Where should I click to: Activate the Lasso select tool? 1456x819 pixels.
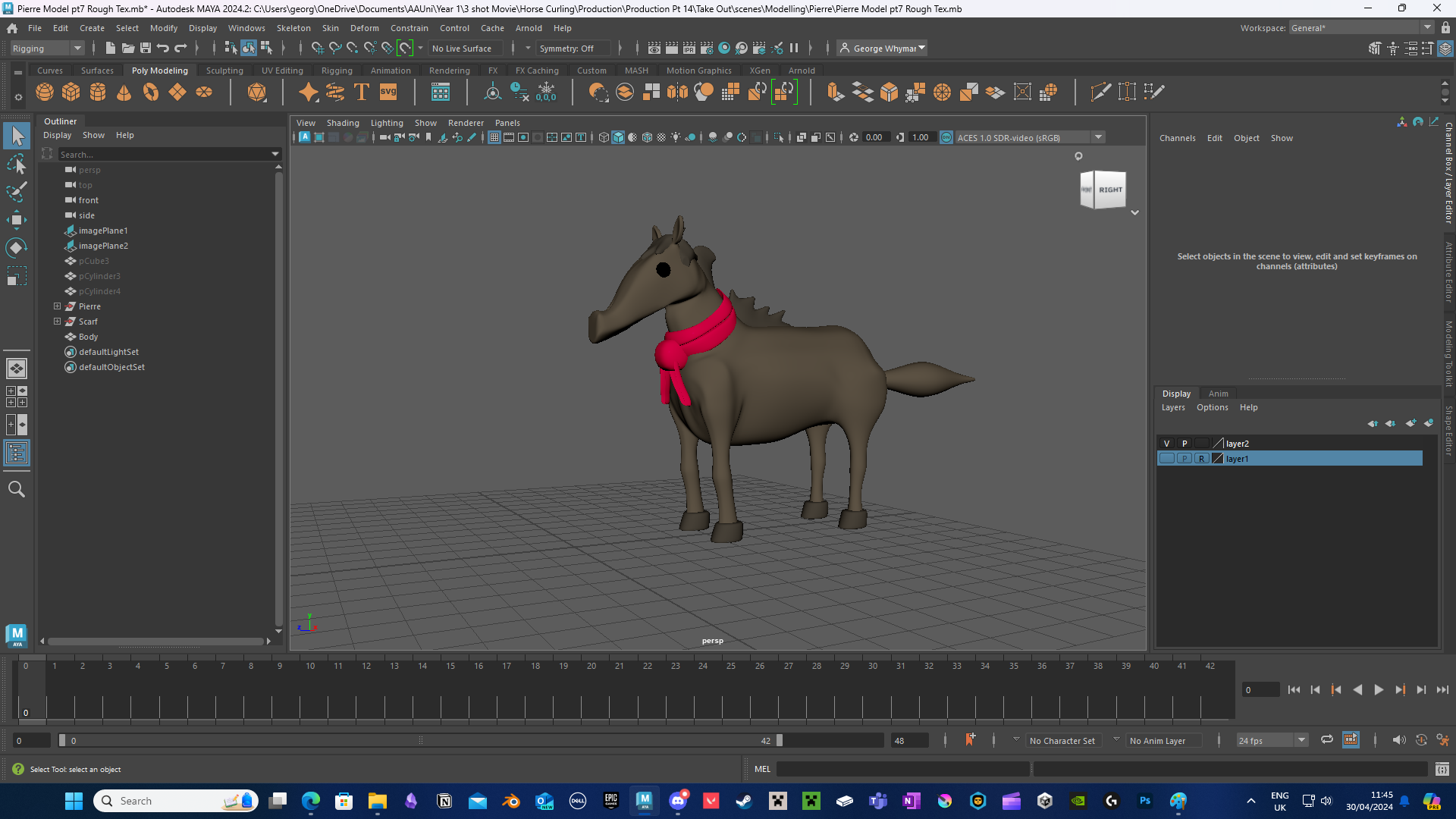coord(17,164)
